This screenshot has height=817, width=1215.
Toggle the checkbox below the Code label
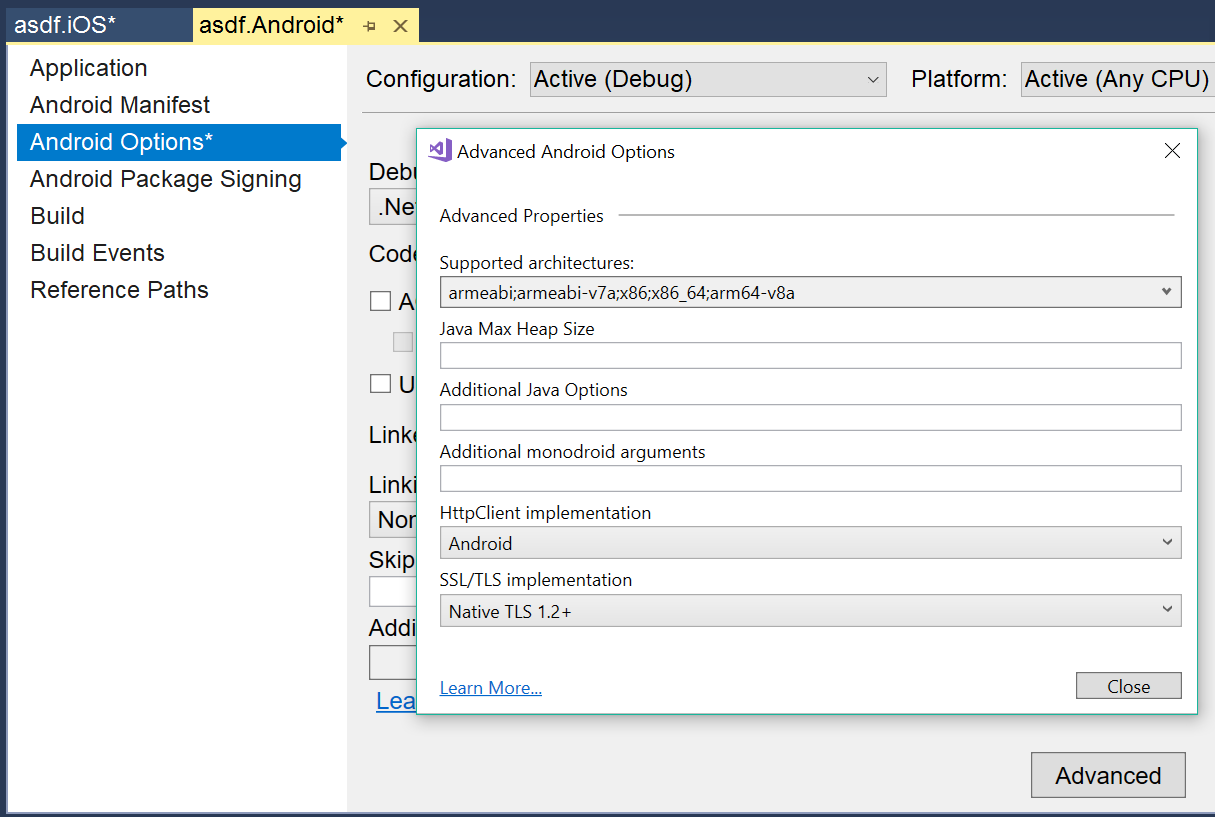(380, 301)
